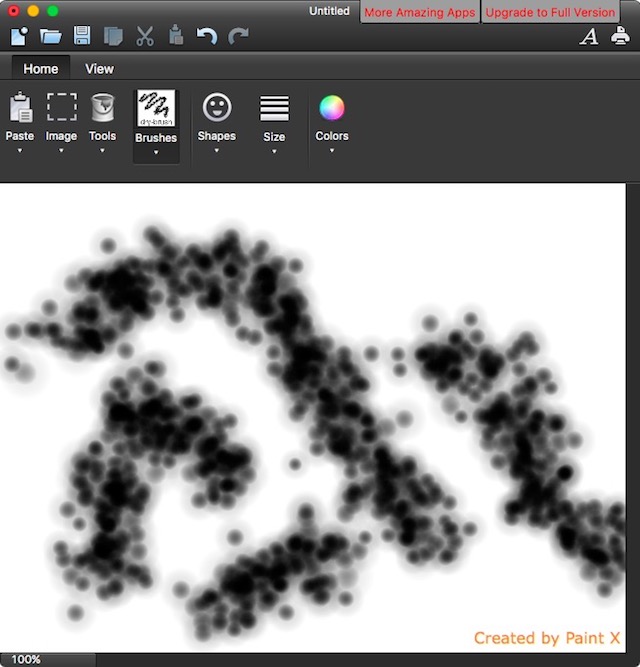This screenshot has height=667, width=640.
Task: Click the vertical scrollbar beside the canvas
Action: point(633,418)
